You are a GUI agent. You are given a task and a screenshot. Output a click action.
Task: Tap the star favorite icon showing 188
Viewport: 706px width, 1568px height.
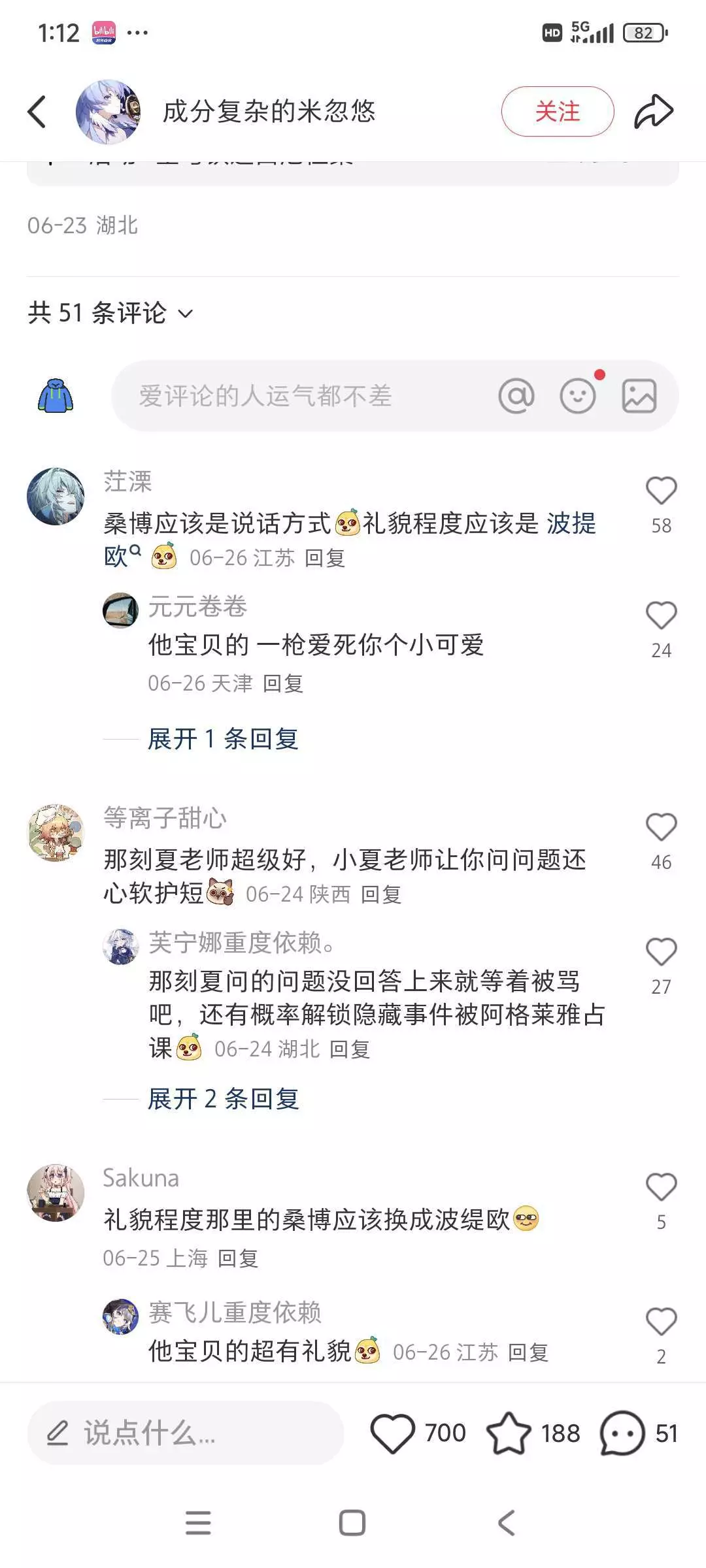click(x=509, y=1433)
